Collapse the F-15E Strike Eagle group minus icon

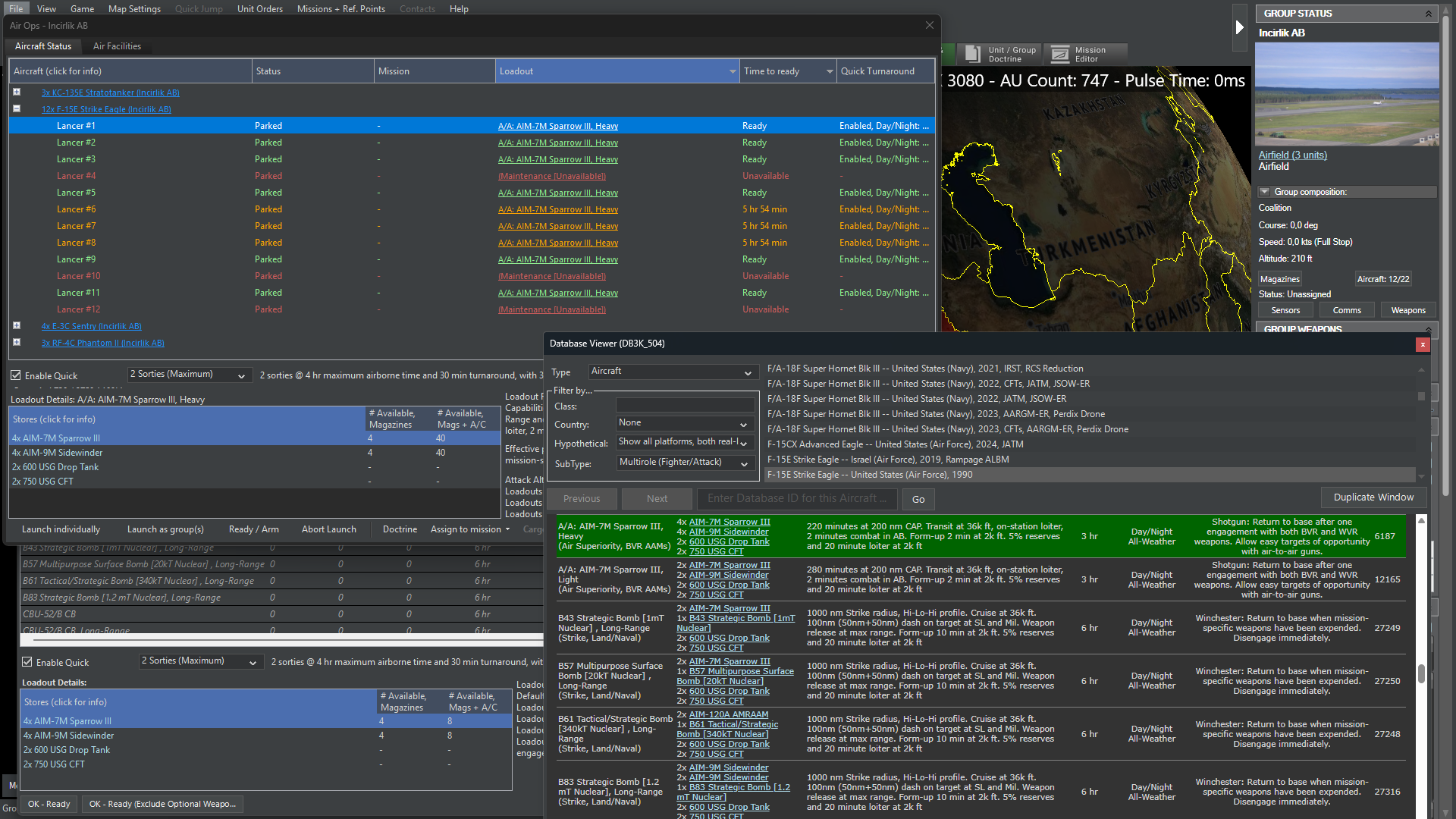coord(17,108)
